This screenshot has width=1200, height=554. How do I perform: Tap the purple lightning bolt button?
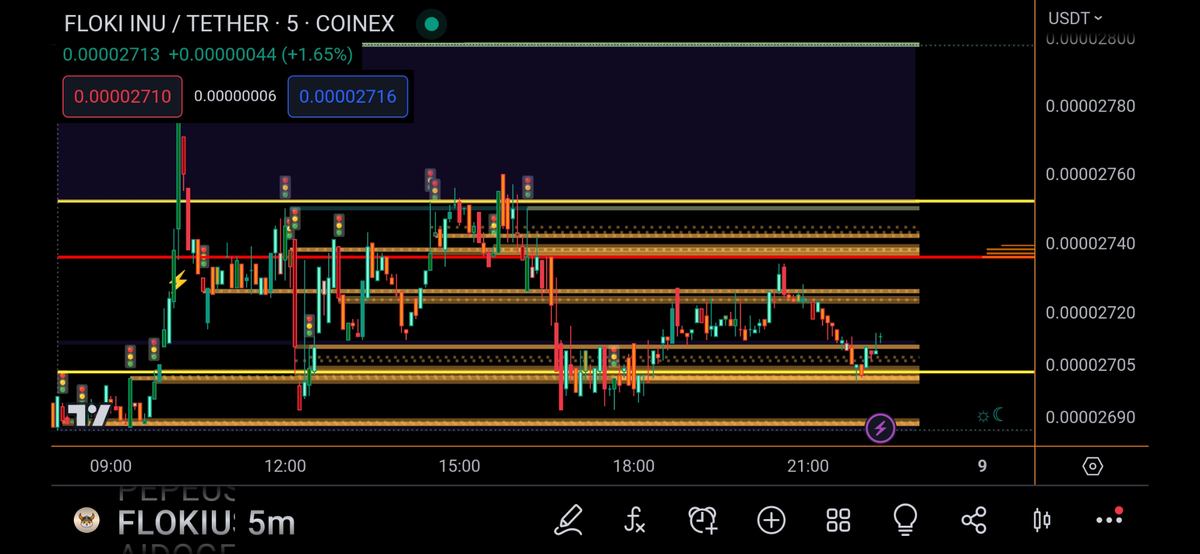880,429
